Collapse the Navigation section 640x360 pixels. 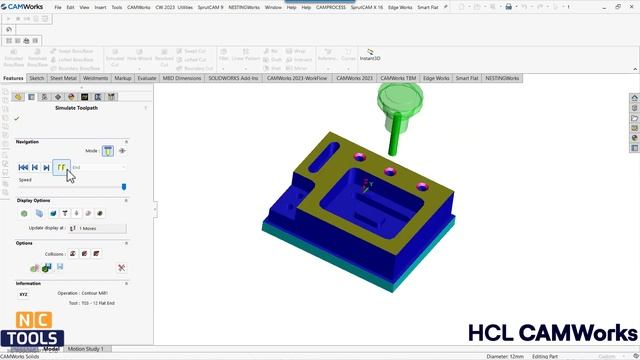(126, 142)
